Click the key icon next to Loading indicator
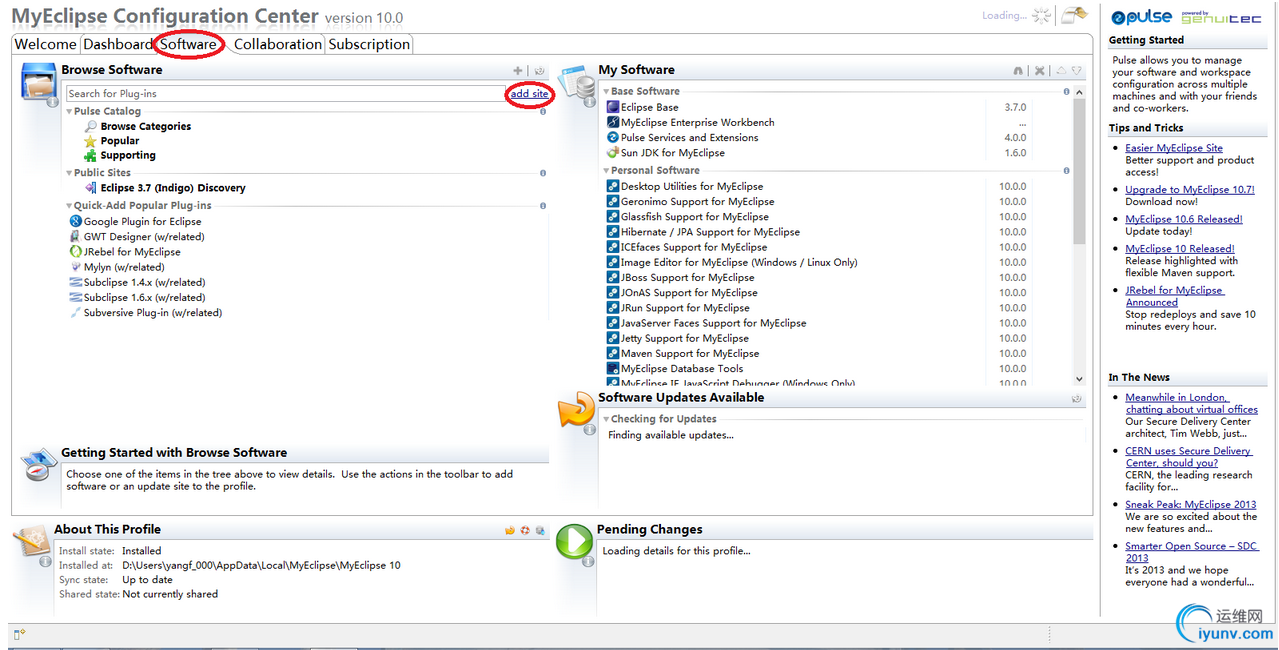Viewport: 1279px width, 650px height. coord(1074,15)
